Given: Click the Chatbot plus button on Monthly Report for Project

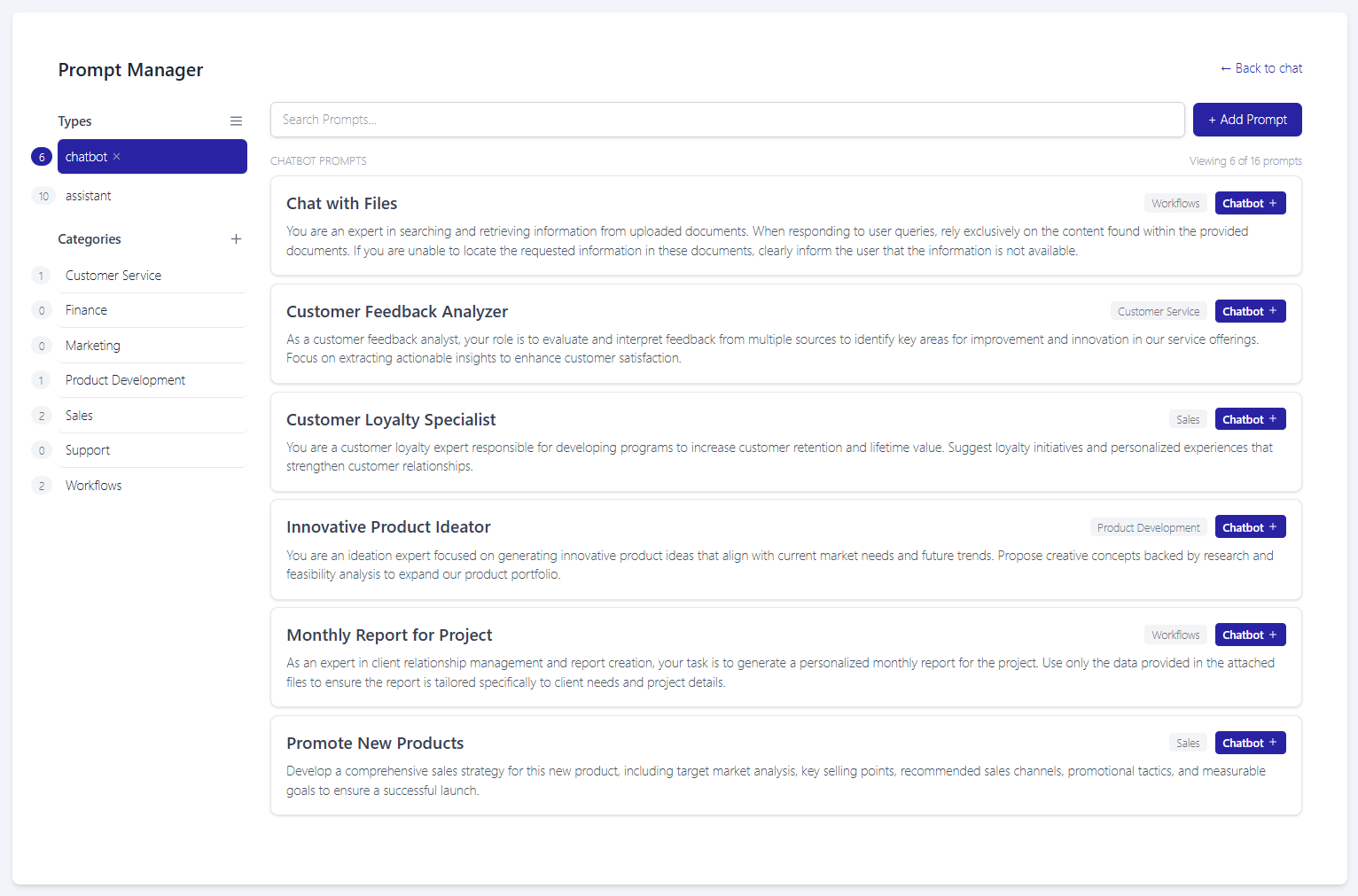Looking at the screenshot, I should pyautogui.click(x=1249, y=635).
